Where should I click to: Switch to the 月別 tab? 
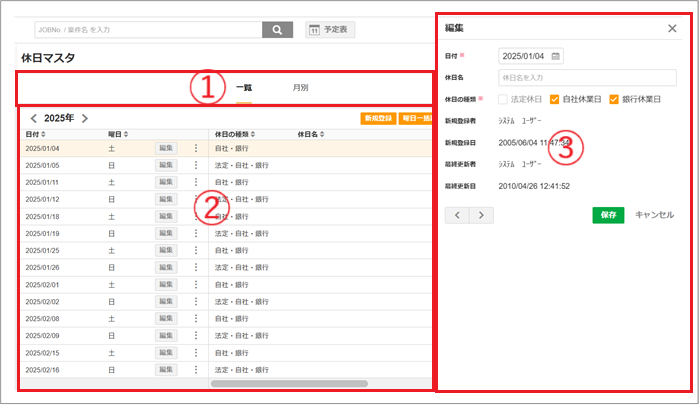(300, 87)
